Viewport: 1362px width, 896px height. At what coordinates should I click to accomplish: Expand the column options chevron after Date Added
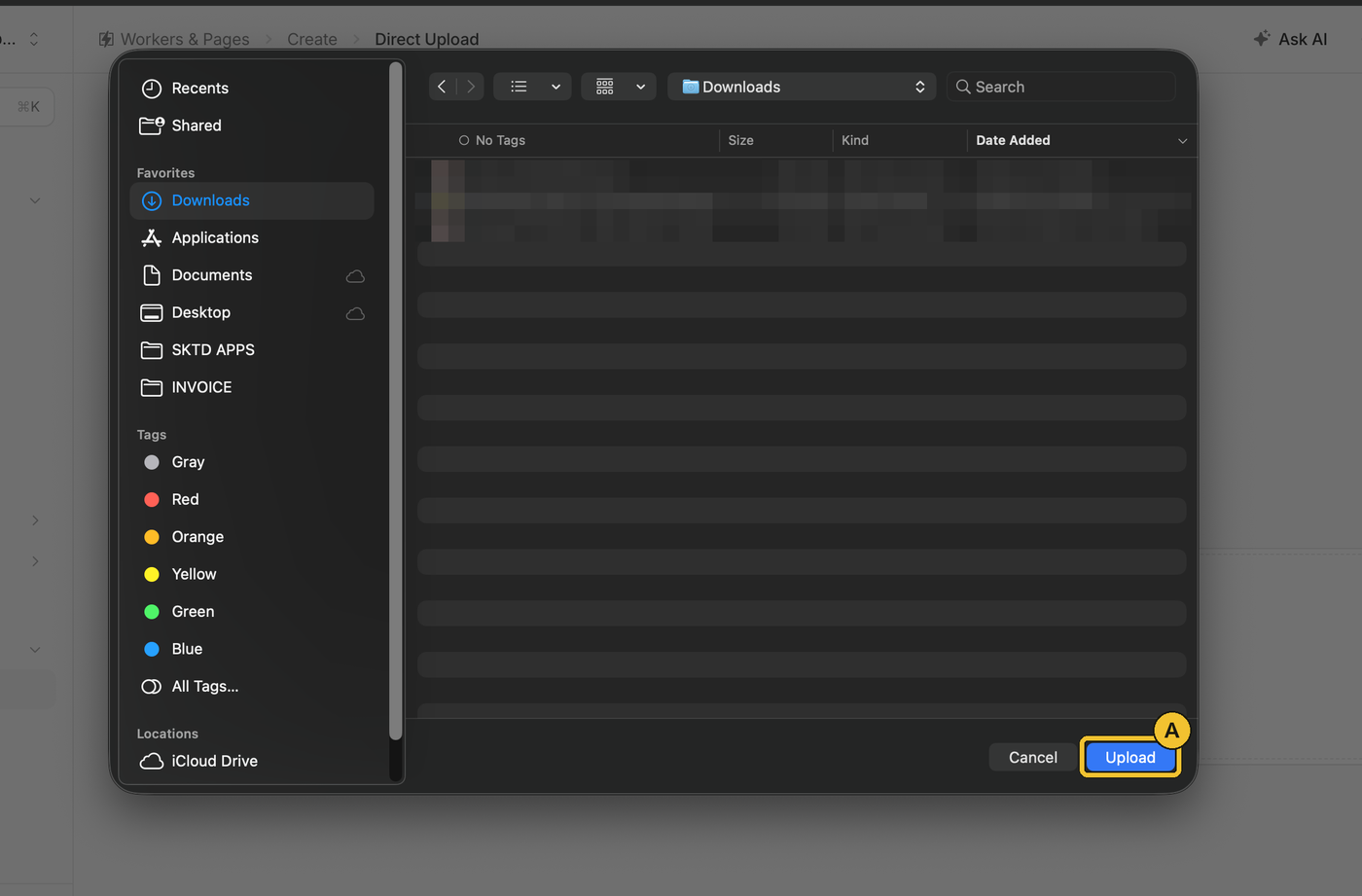tap(1182, 141)
